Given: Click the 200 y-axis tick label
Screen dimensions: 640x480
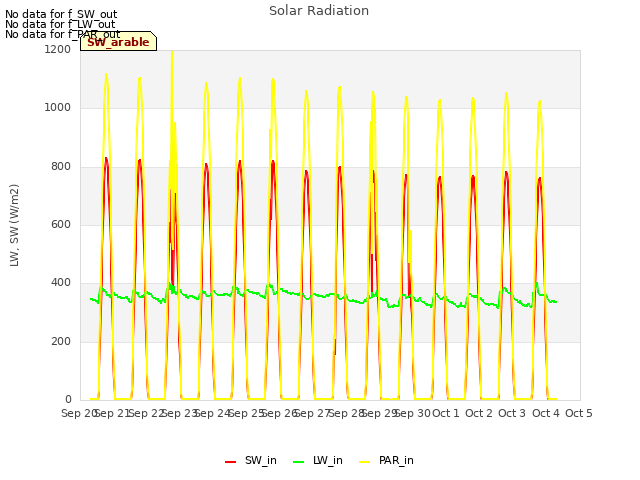Looking at the screenshot, I should [x=61, y=341].
